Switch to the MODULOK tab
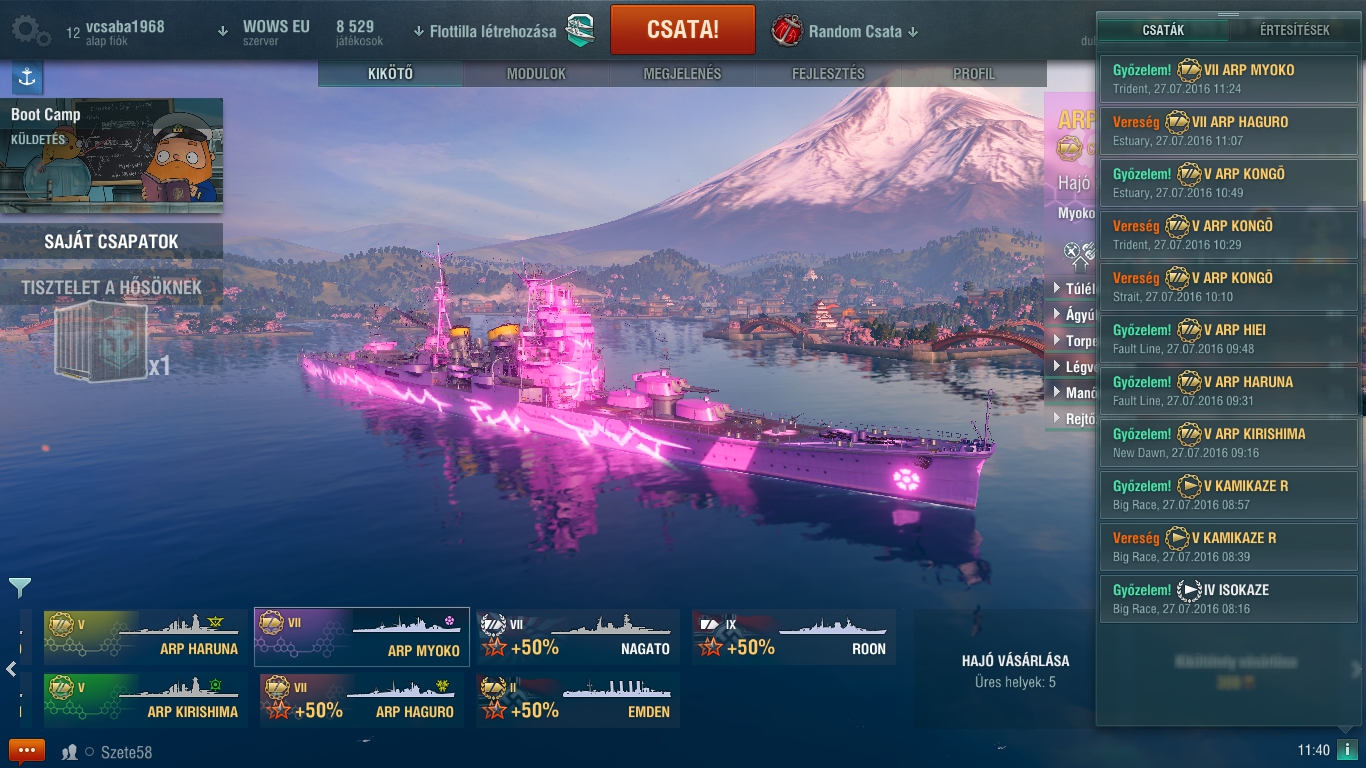This screenshot has width=1366, height=768. [x=536, y=74]
